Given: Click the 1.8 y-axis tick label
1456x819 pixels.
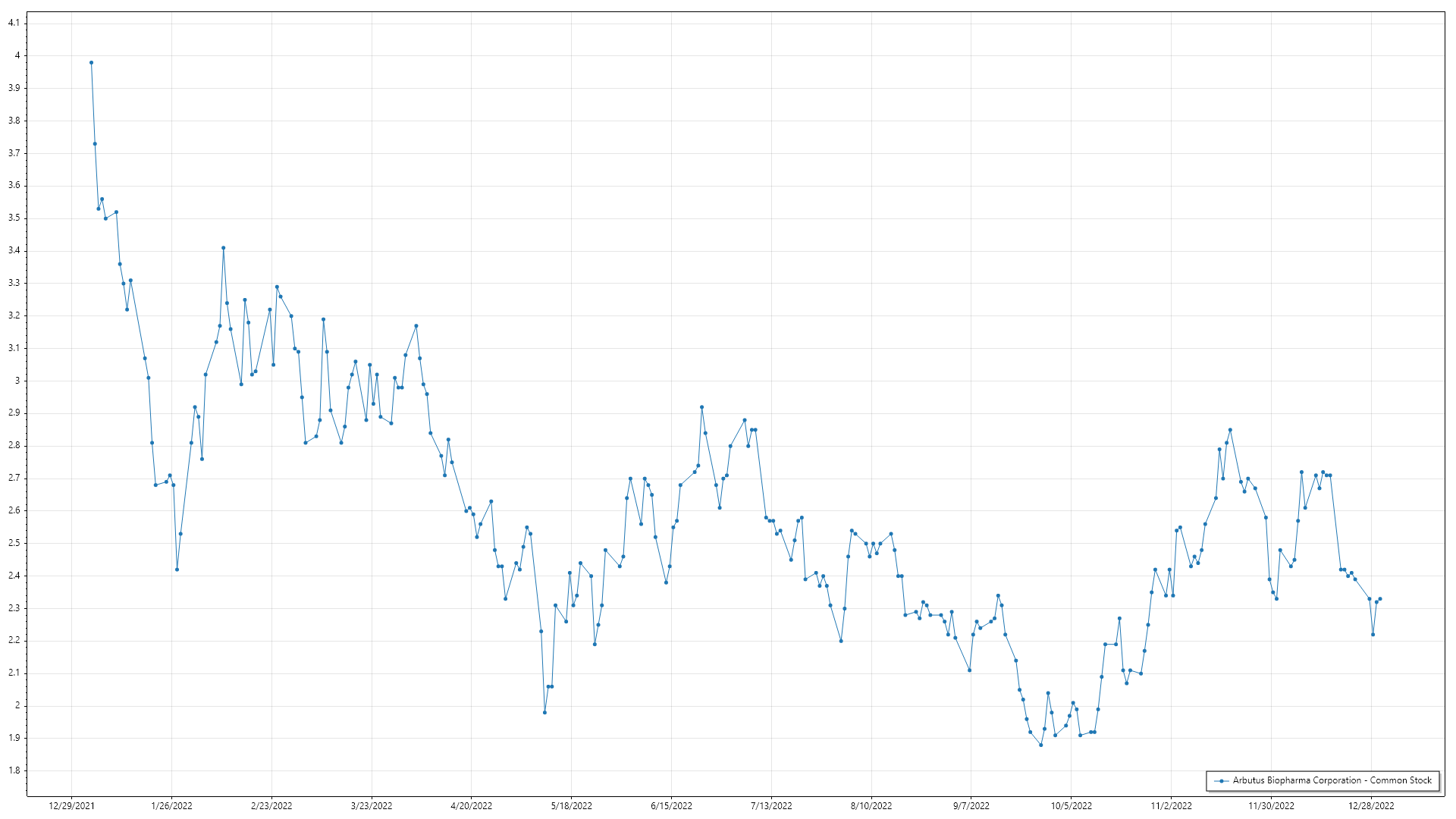Looking at the screenshot, I should pos(14,770).
